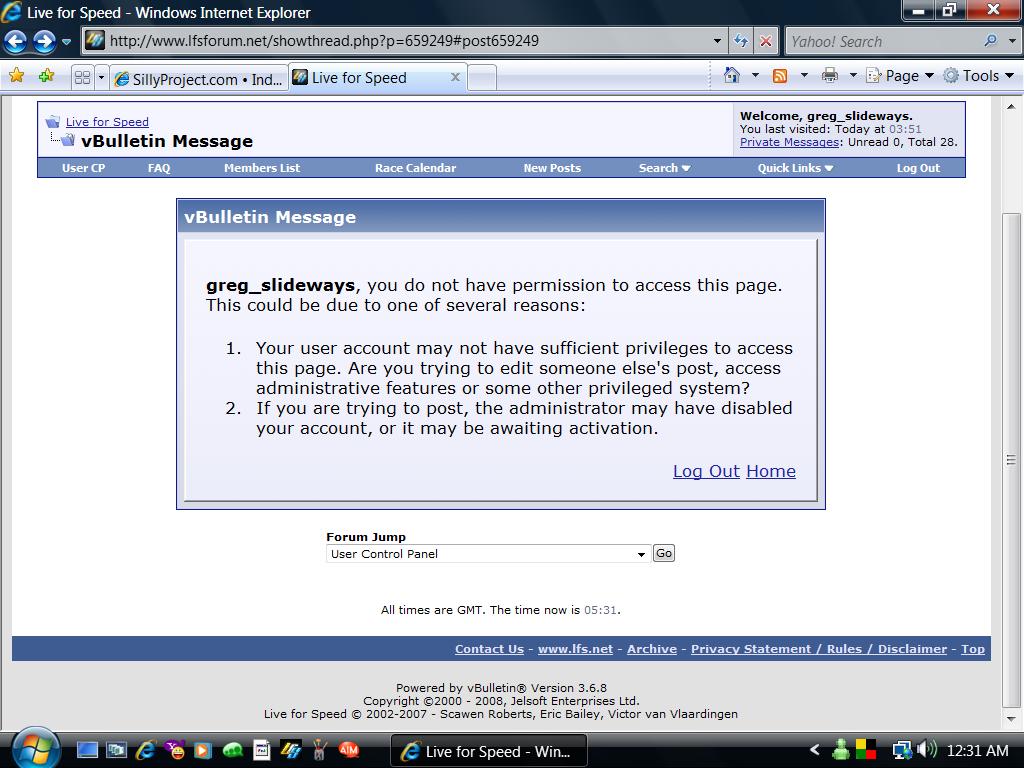Open Privacy Statement / Rules / Disclaimer link

819,648
